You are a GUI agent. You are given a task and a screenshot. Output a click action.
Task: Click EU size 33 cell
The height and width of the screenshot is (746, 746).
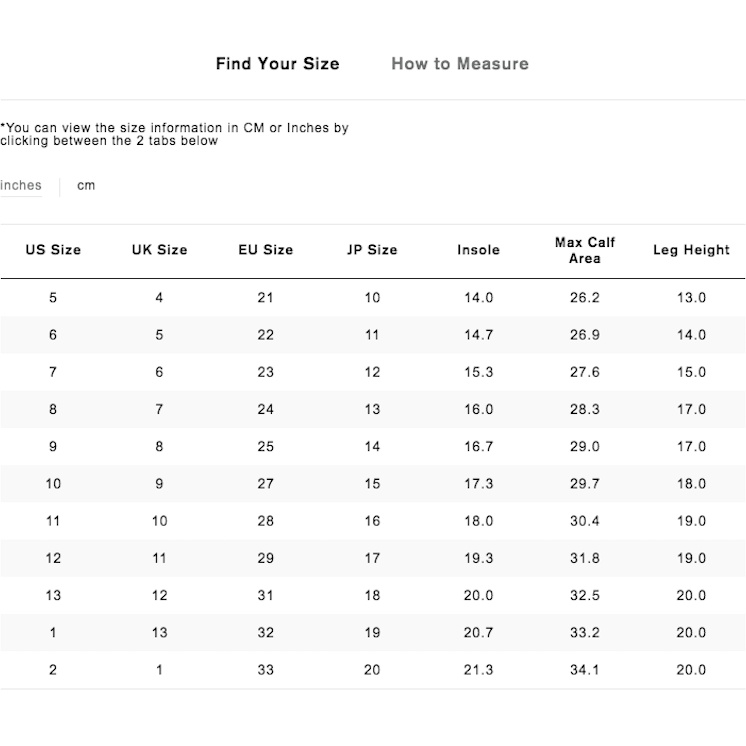point(265,670)
